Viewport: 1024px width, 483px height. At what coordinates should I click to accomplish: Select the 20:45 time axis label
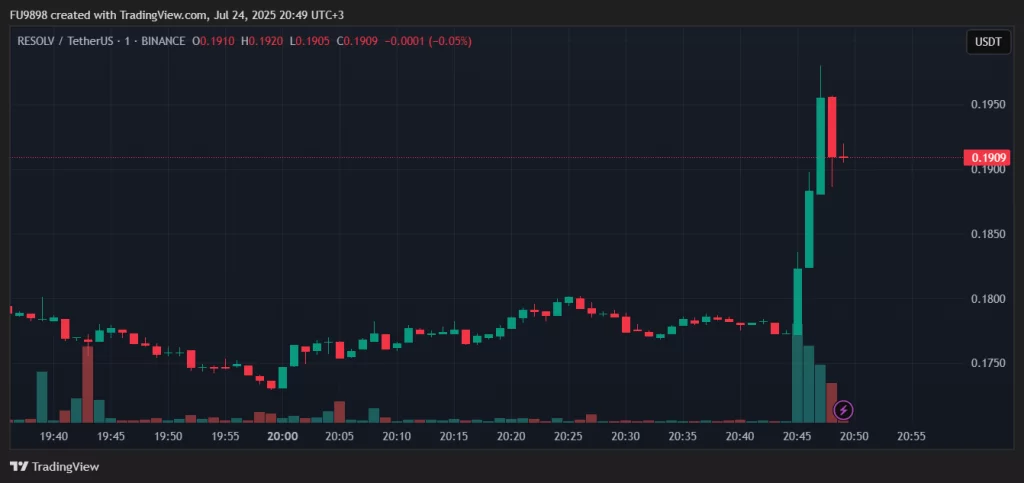click(x=797, y=436)
